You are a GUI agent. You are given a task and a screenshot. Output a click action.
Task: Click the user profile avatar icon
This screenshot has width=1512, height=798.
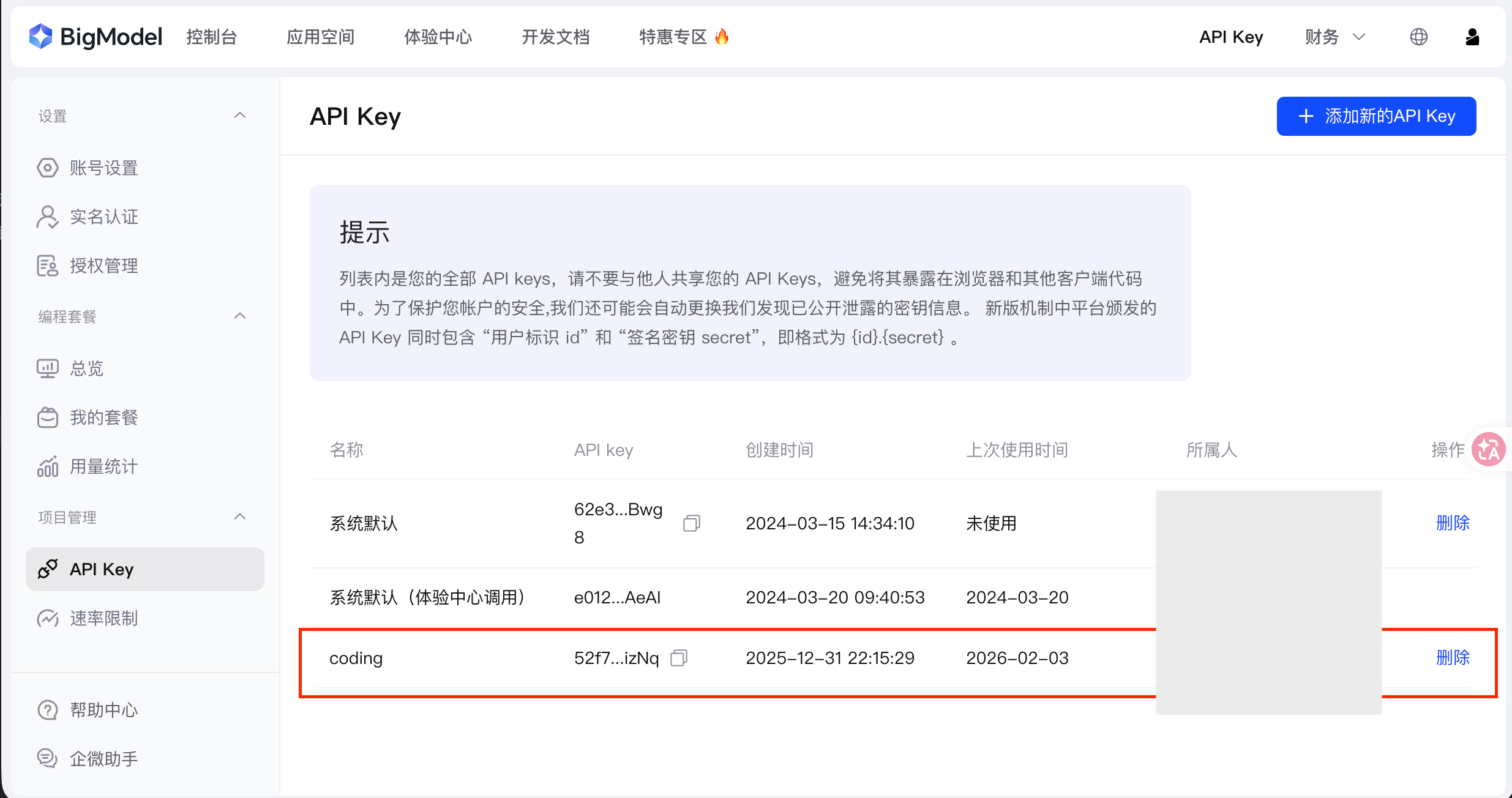(x=1472, y=37)
